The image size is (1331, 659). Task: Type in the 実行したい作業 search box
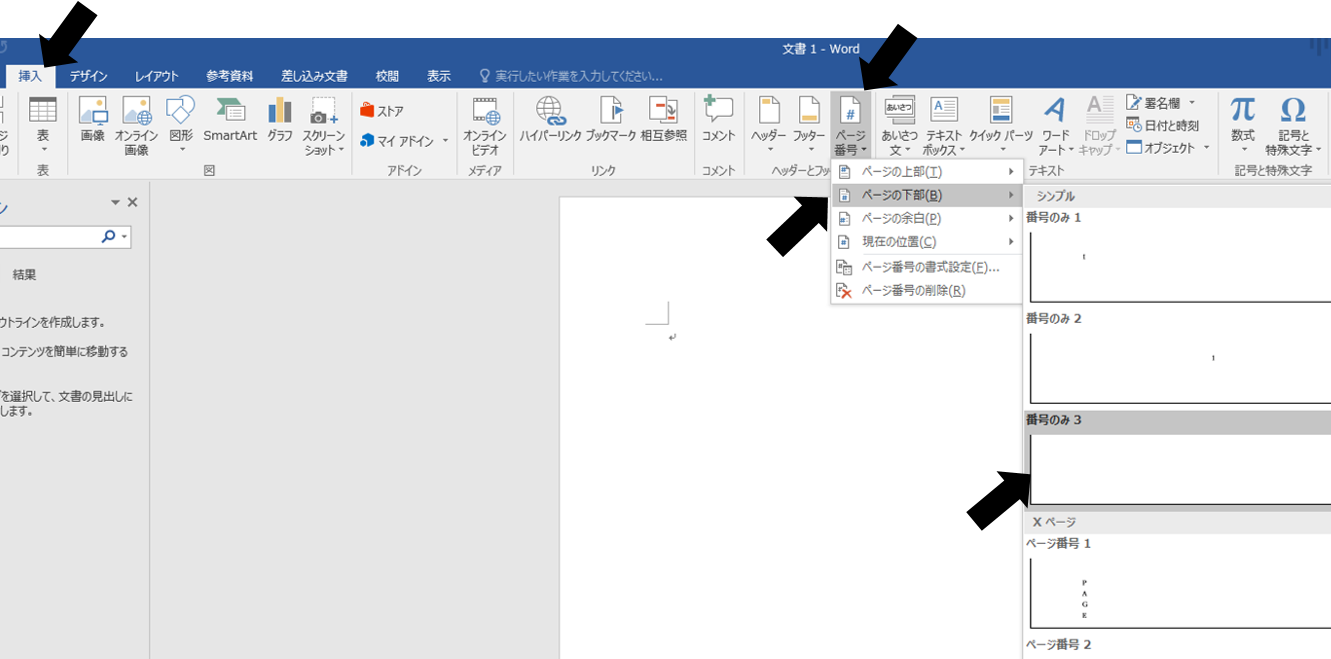(578, 76)
